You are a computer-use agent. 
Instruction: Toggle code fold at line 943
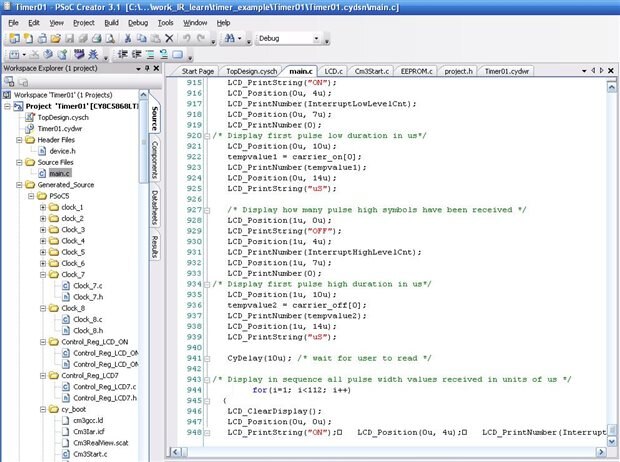206,379
